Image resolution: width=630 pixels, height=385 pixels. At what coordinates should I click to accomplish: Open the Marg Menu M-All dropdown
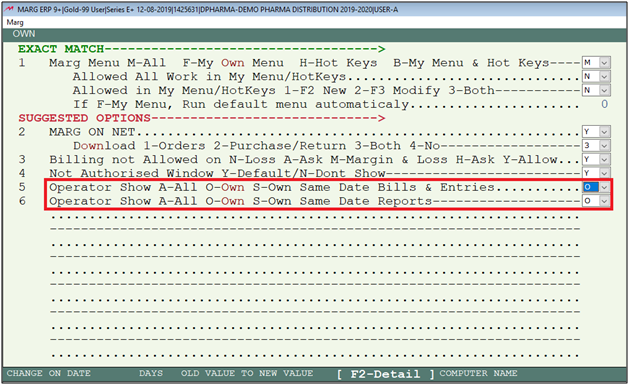(604, 63)
